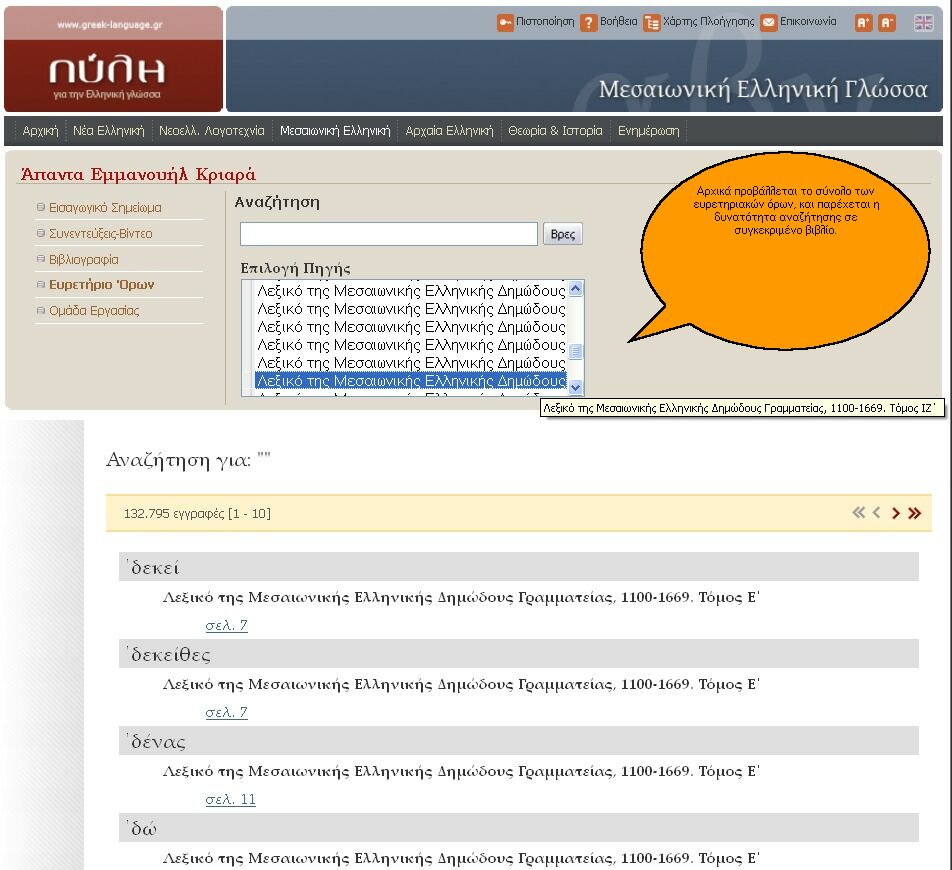
Task: Increase font size with A+ icon
Action: point(863,23)
